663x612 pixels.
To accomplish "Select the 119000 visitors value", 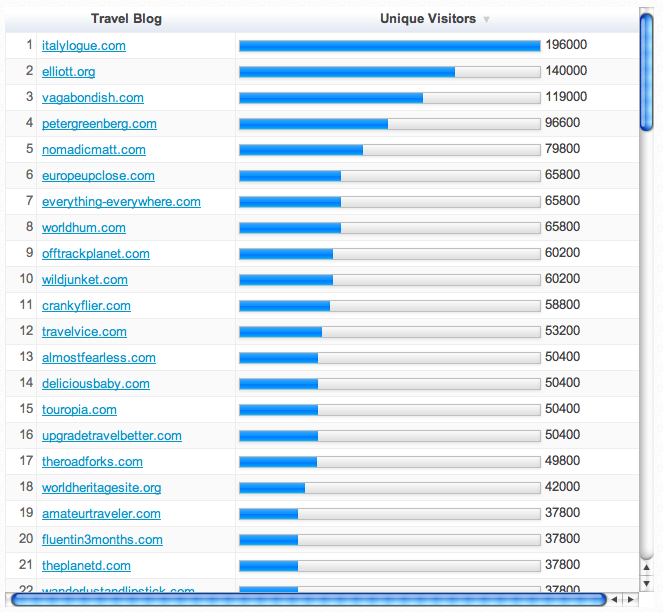I will pos(566,96).
